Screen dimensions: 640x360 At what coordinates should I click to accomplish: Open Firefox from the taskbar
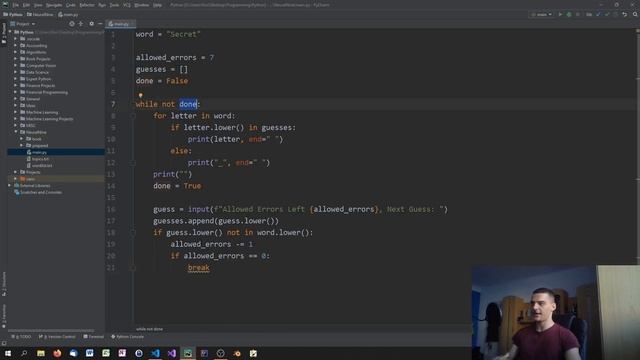(57, 353)
